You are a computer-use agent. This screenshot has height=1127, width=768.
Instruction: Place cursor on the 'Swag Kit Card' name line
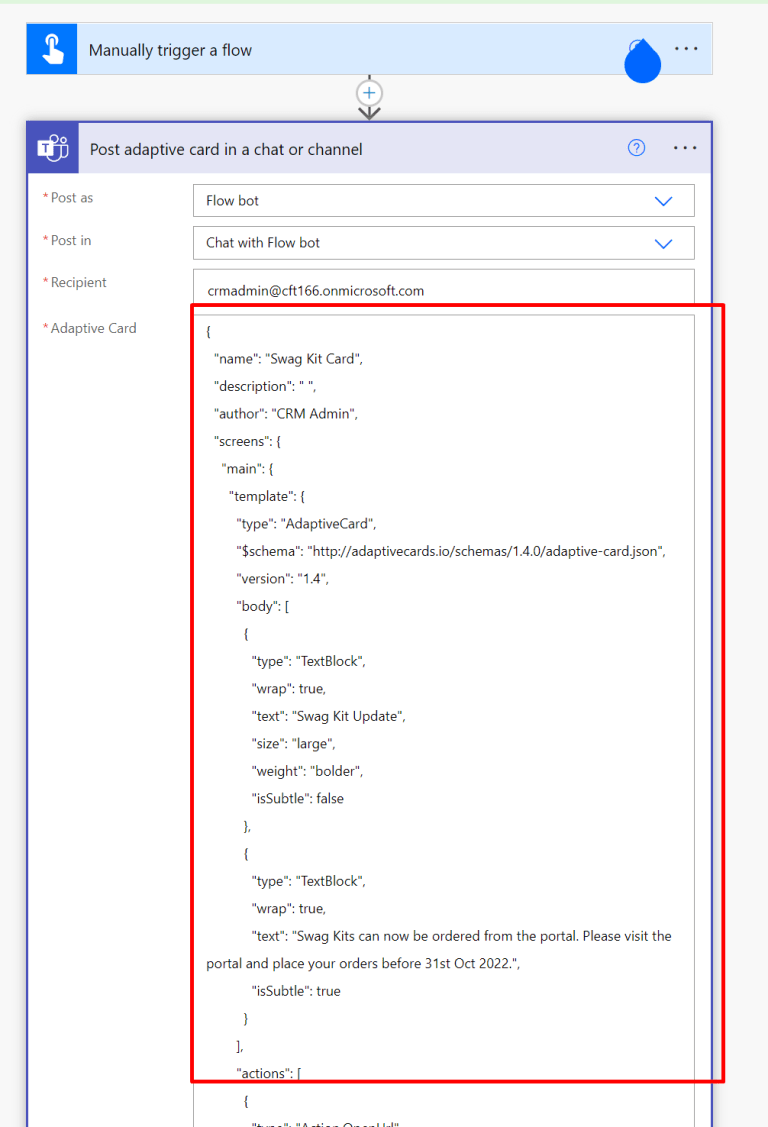pyautogui.click(x=288, y=359)
